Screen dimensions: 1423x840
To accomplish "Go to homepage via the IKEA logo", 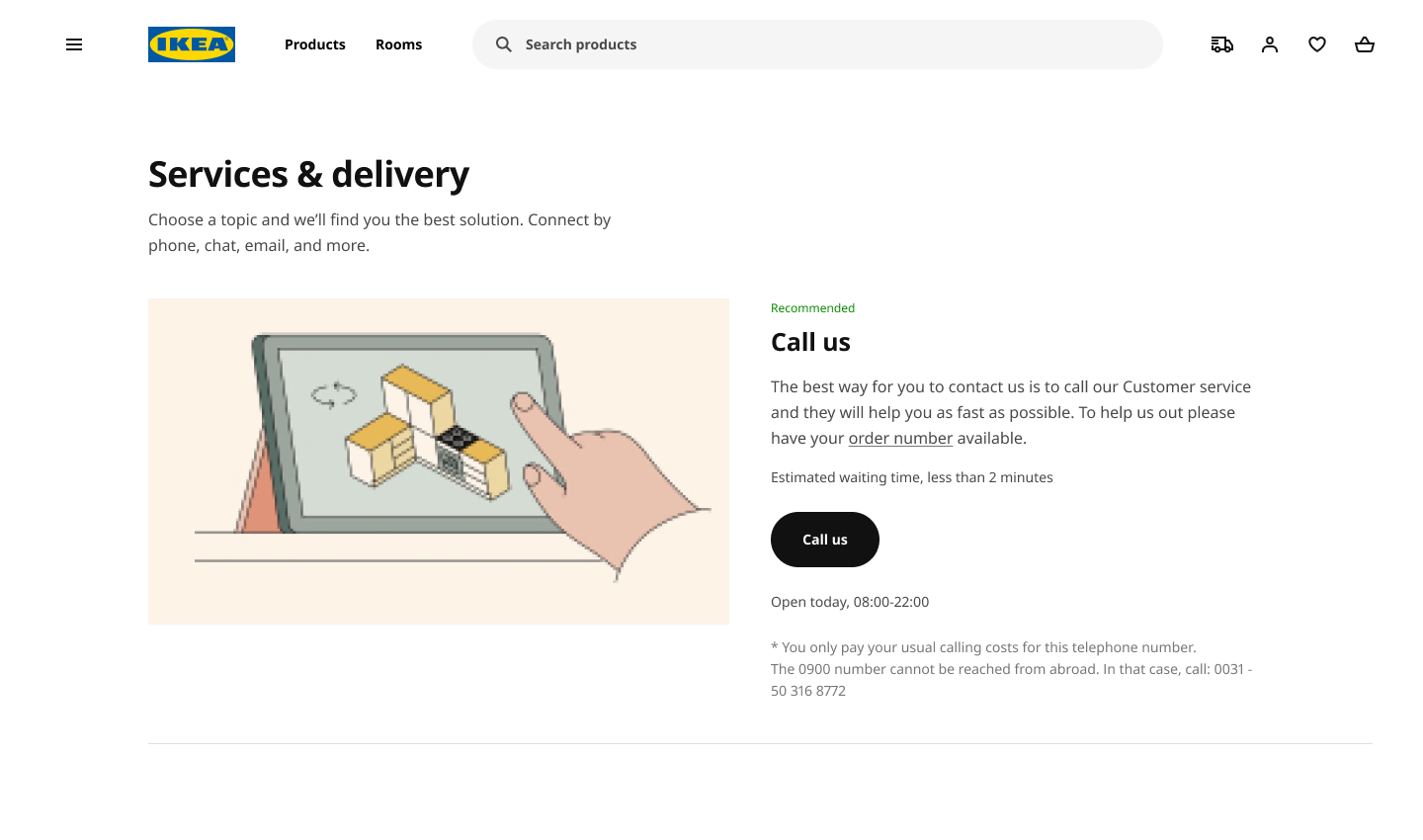I will click(192, 44).
